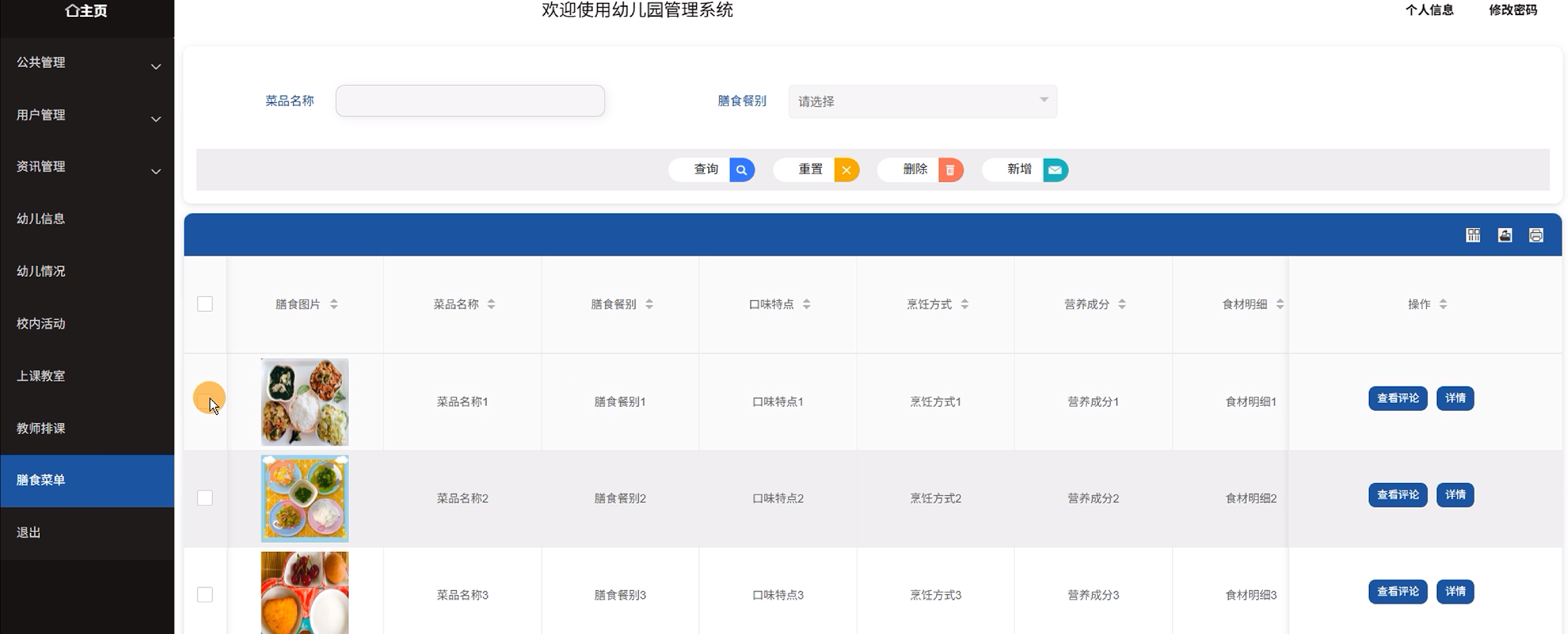Open 幼儿信息 in the sidebar

click(41, 219)
